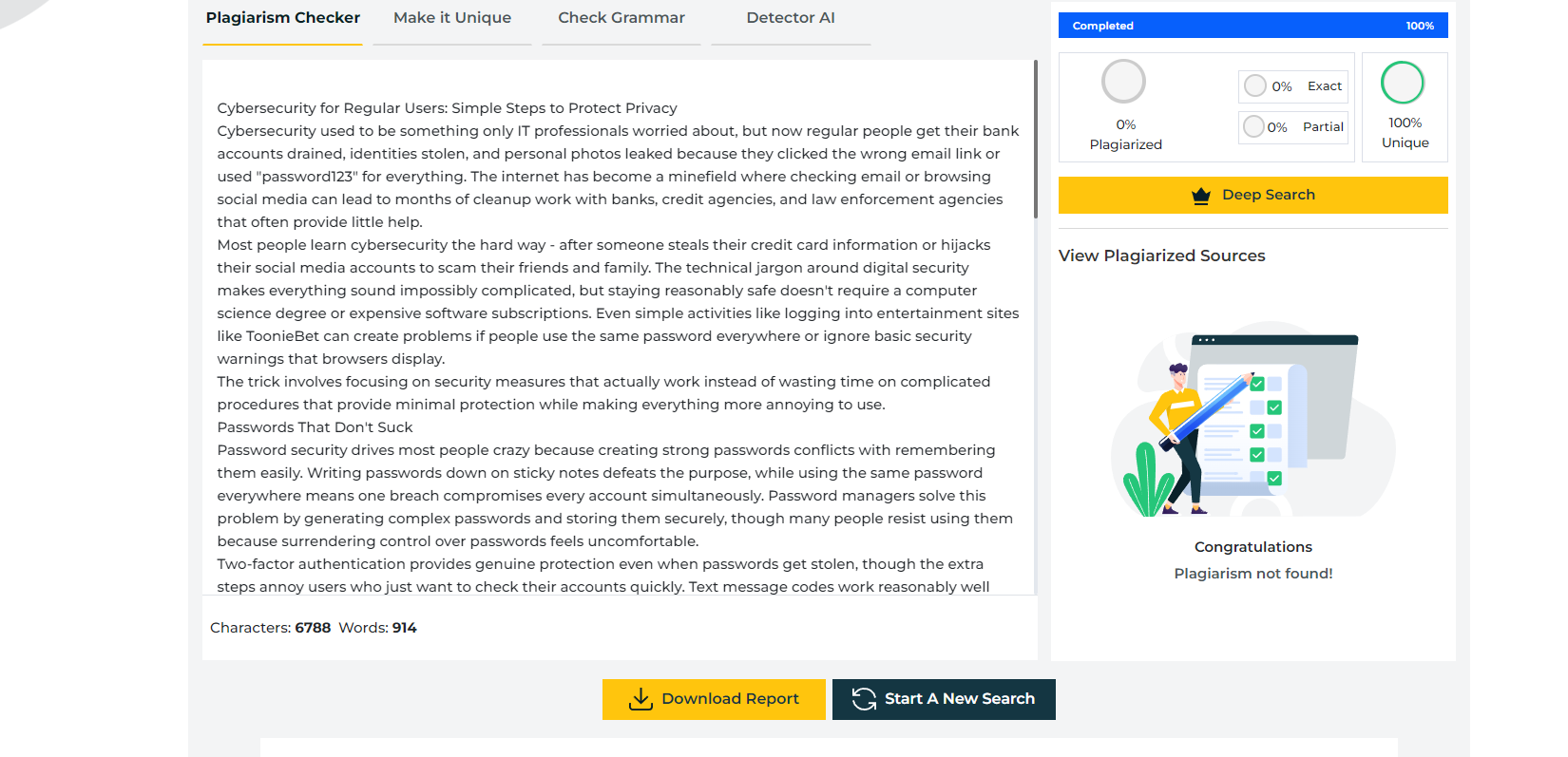Click the Download Report button
This screenshot has width=1568, height=757.
tap(714, 699)
